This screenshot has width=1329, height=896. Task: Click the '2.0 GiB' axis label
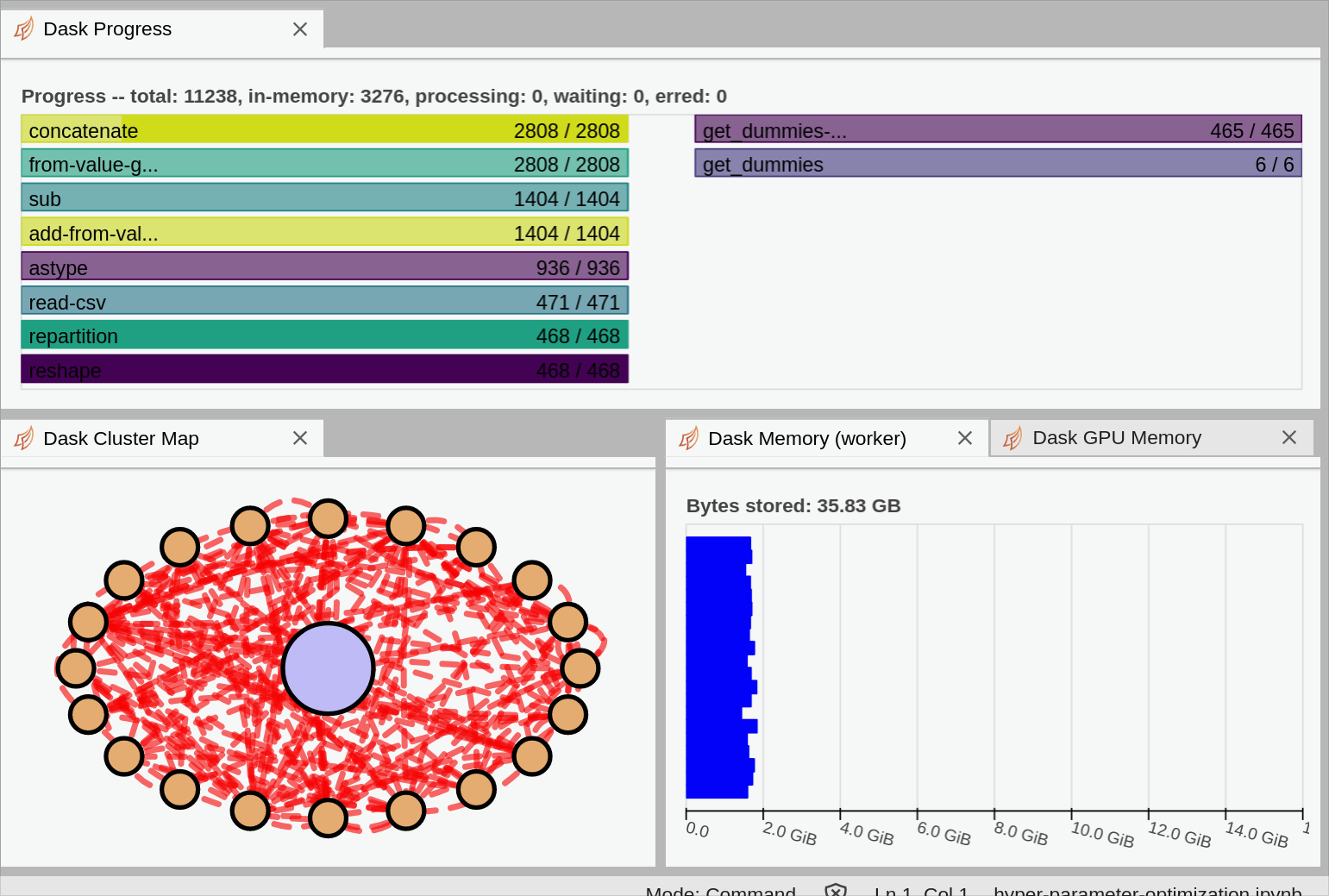click(x=789, y=834)
